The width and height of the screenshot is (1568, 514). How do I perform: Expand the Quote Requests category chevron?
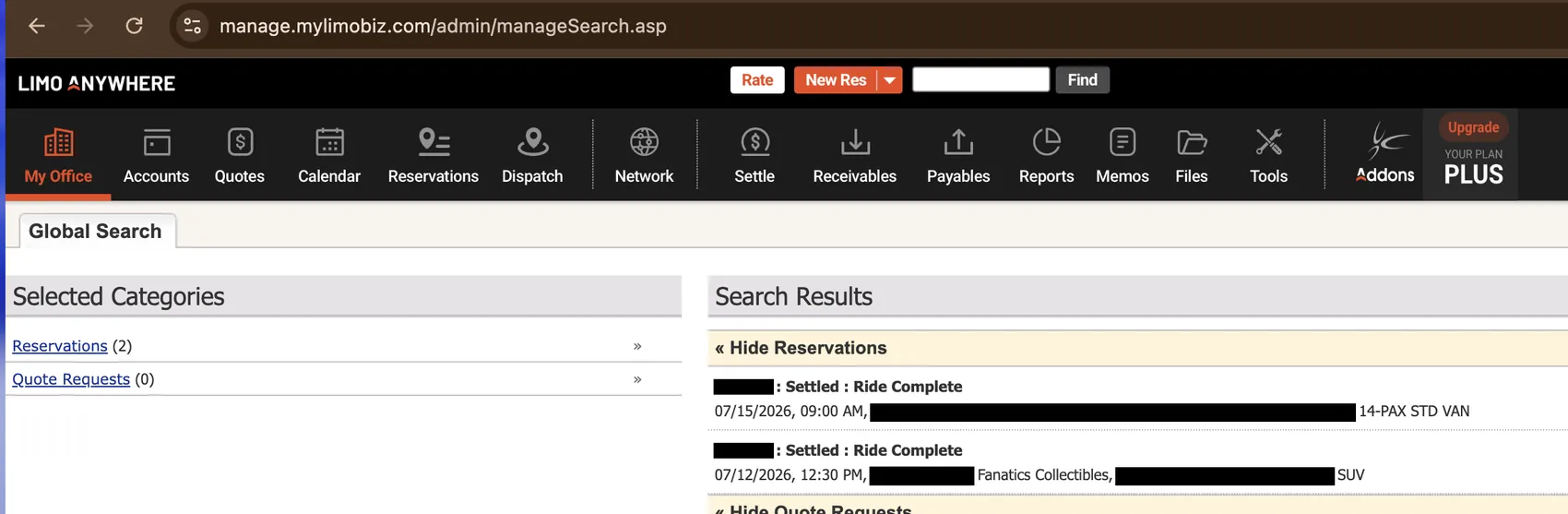(x=637, y=379)
